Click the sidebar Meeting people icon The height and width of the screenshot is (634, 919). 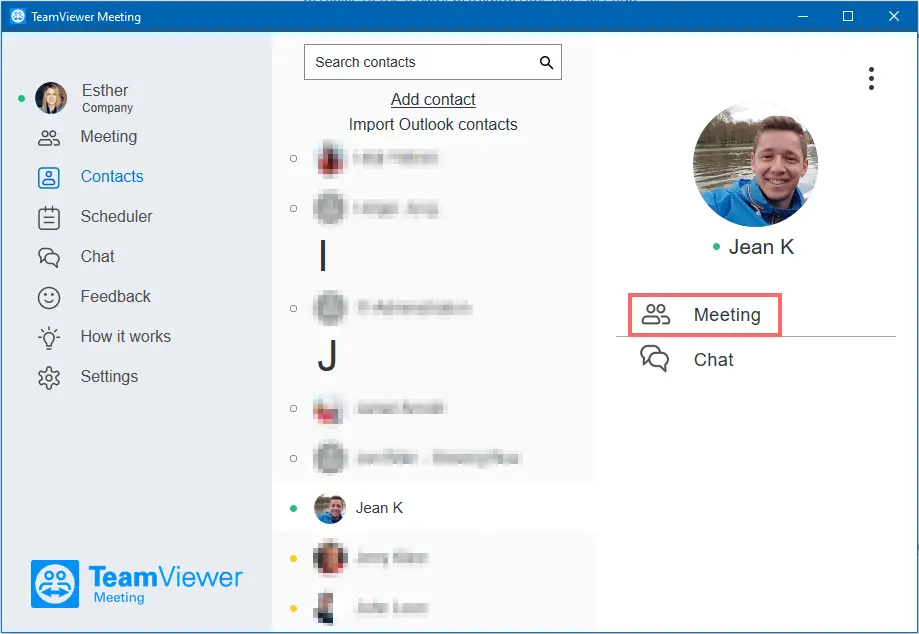[x=49, y=138]
